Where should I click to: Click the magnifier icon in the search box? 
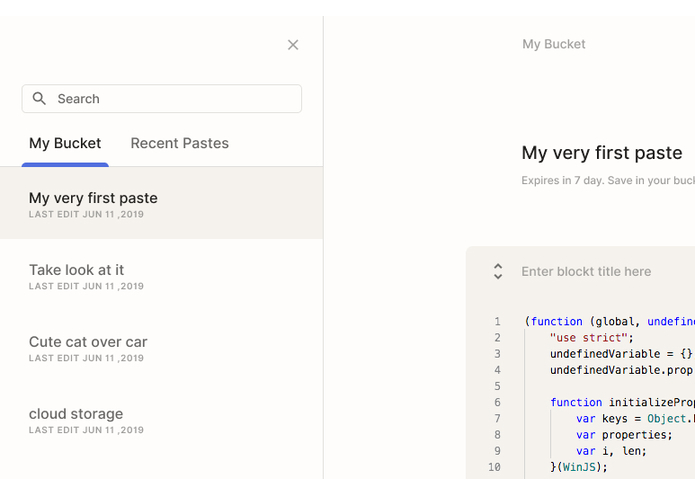point(39,98)
